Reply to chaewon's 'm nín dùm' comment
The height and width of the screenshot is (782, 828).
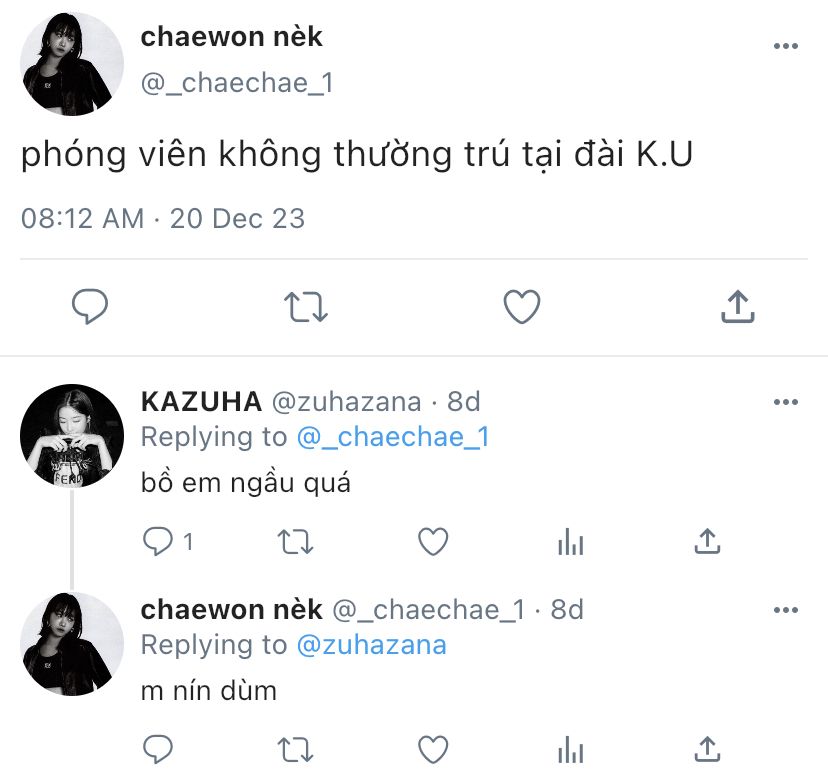pos(158,749)
